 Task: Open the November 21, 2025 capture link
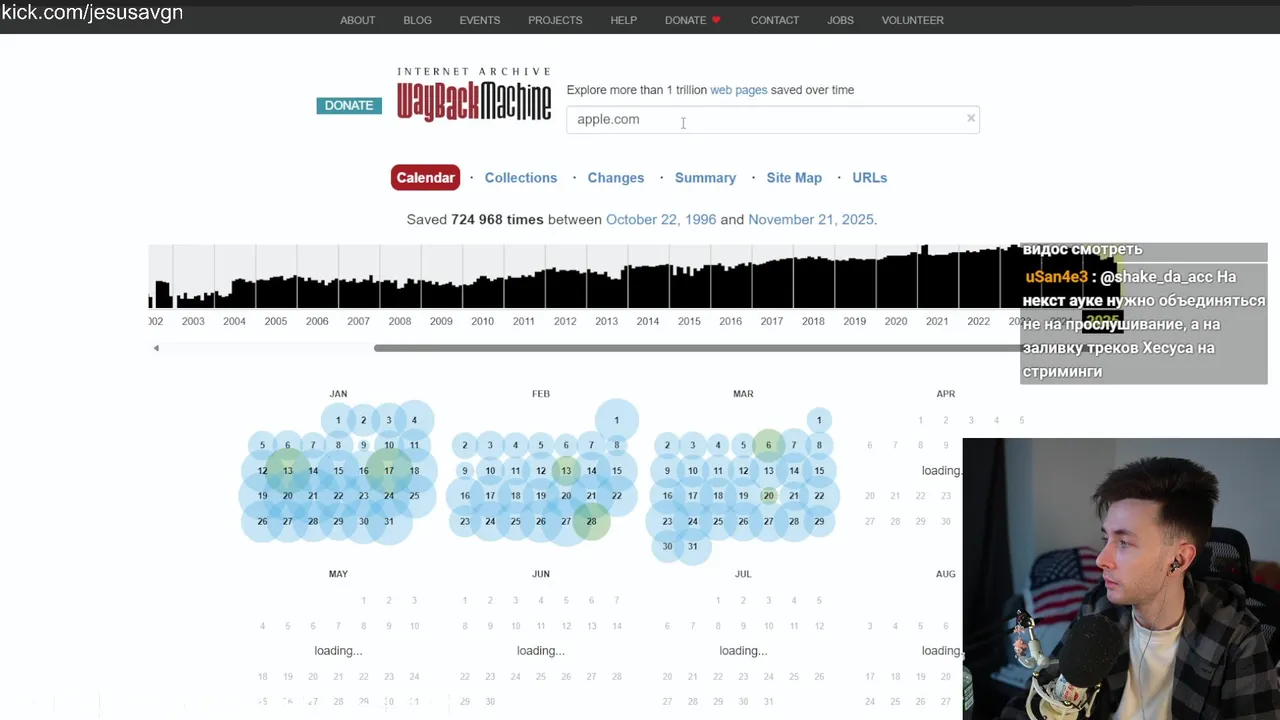tap(812, 220)
